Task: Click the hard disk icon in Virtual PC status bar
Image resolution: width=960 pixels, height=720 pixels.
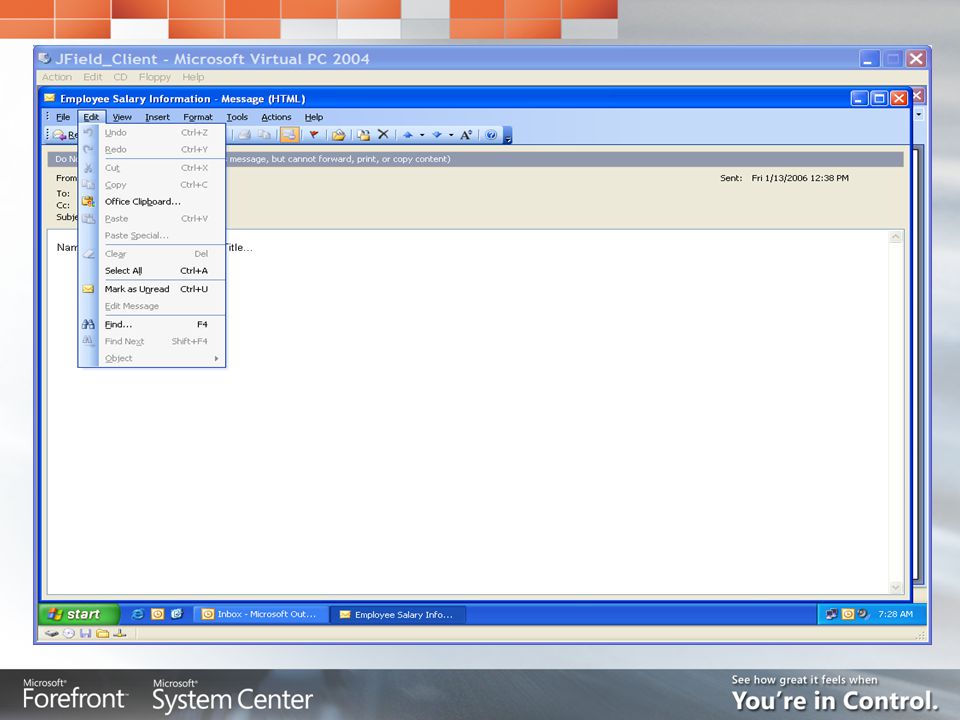Action: coord(51,634)
